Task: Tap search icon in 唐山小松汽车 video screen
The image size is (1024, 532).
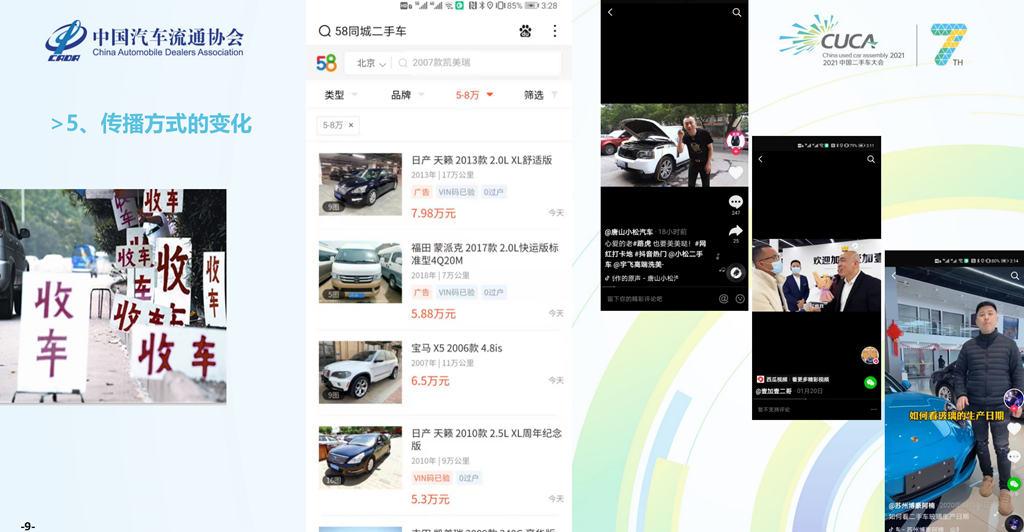Action: pos(736,12)
